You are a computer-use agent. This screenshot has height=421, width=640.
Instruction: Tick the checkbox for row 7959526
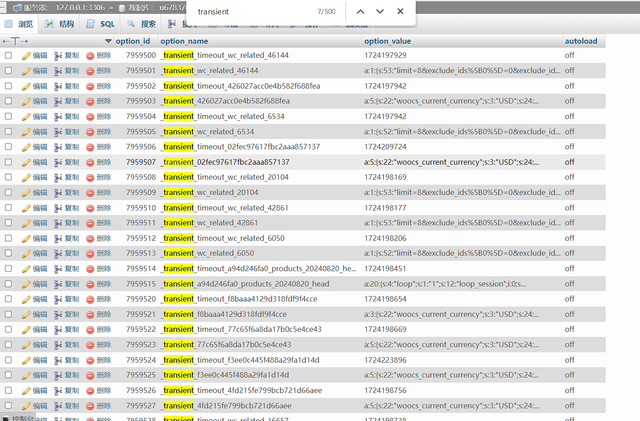click(8, 390)
